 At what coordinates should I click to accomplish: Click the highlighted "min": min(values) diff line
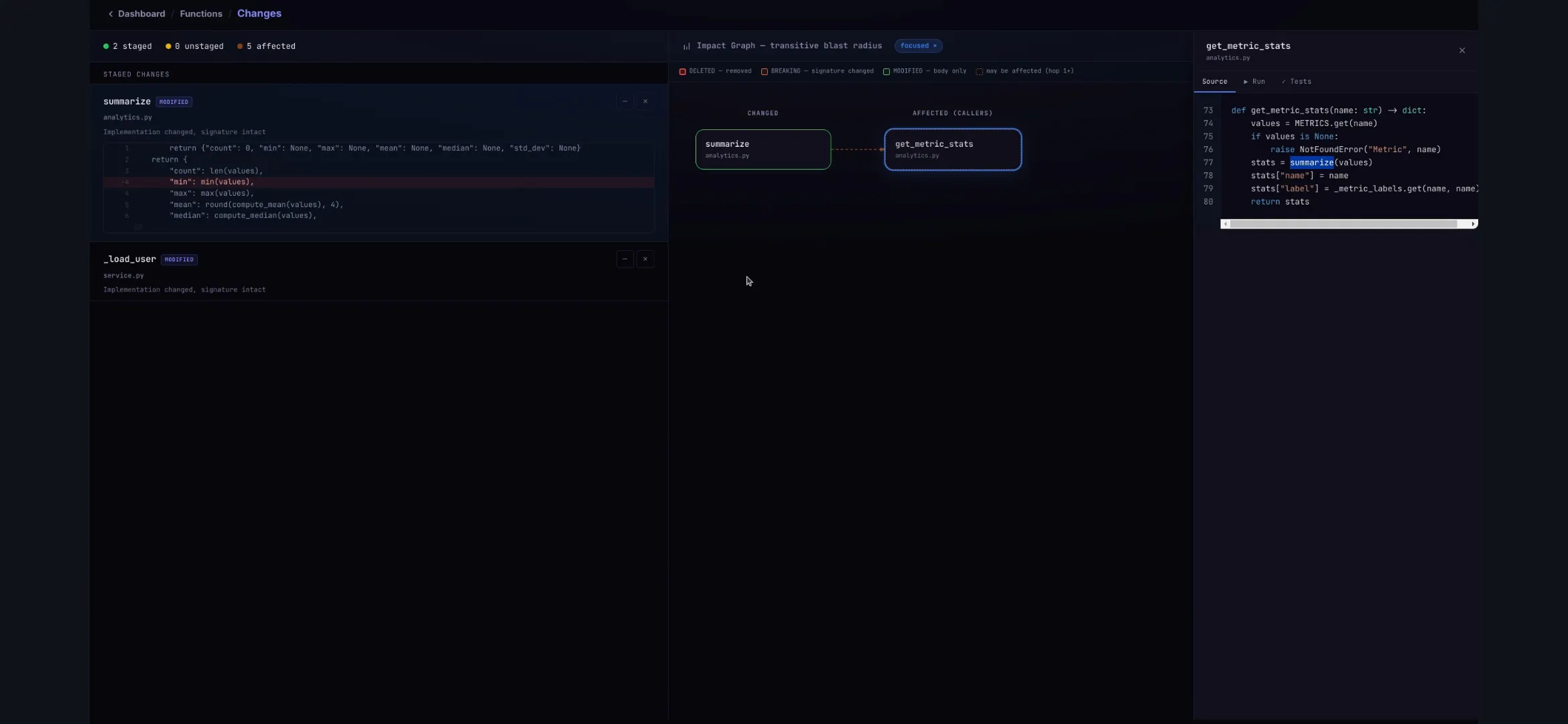click(379, 182)
